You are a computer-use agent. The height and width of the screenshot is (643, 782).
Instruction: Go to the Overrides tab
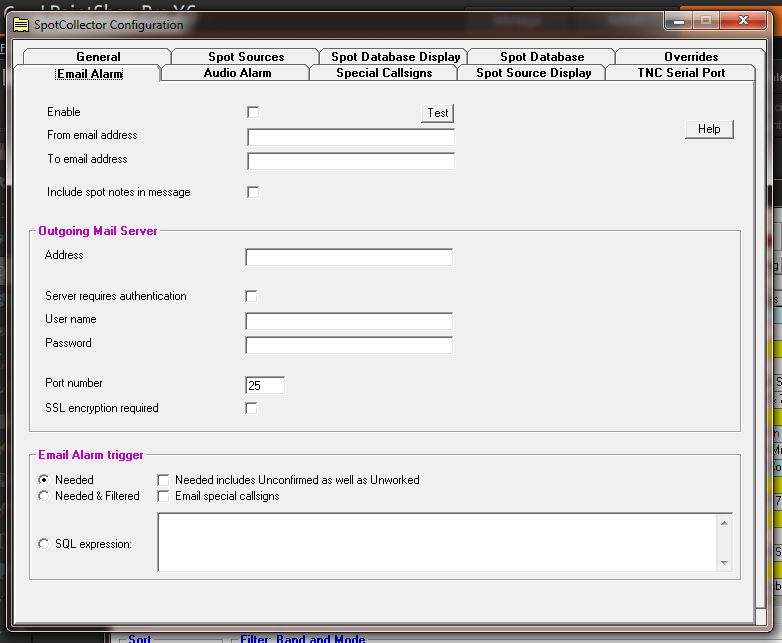691,56
